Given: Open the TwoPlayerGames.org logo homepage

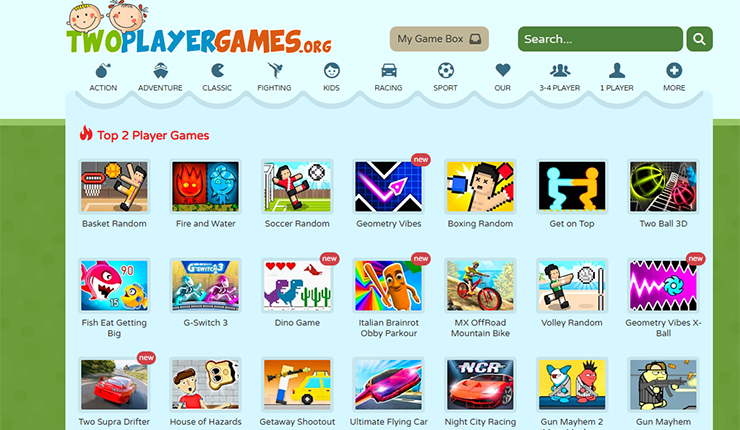Looking at the screenshot, I should coord(199,28).
